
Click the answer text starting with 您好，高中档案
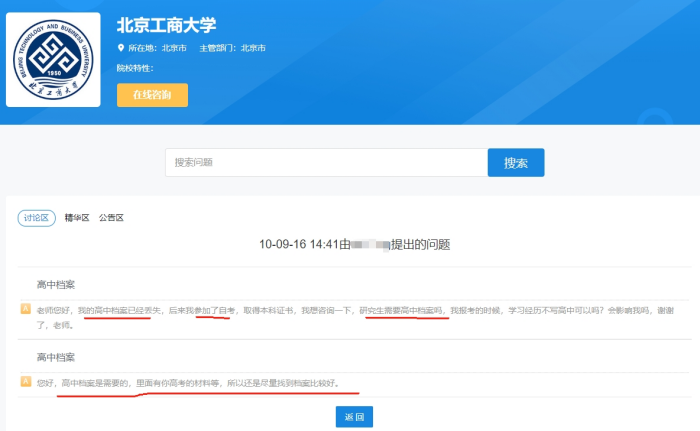188,383
